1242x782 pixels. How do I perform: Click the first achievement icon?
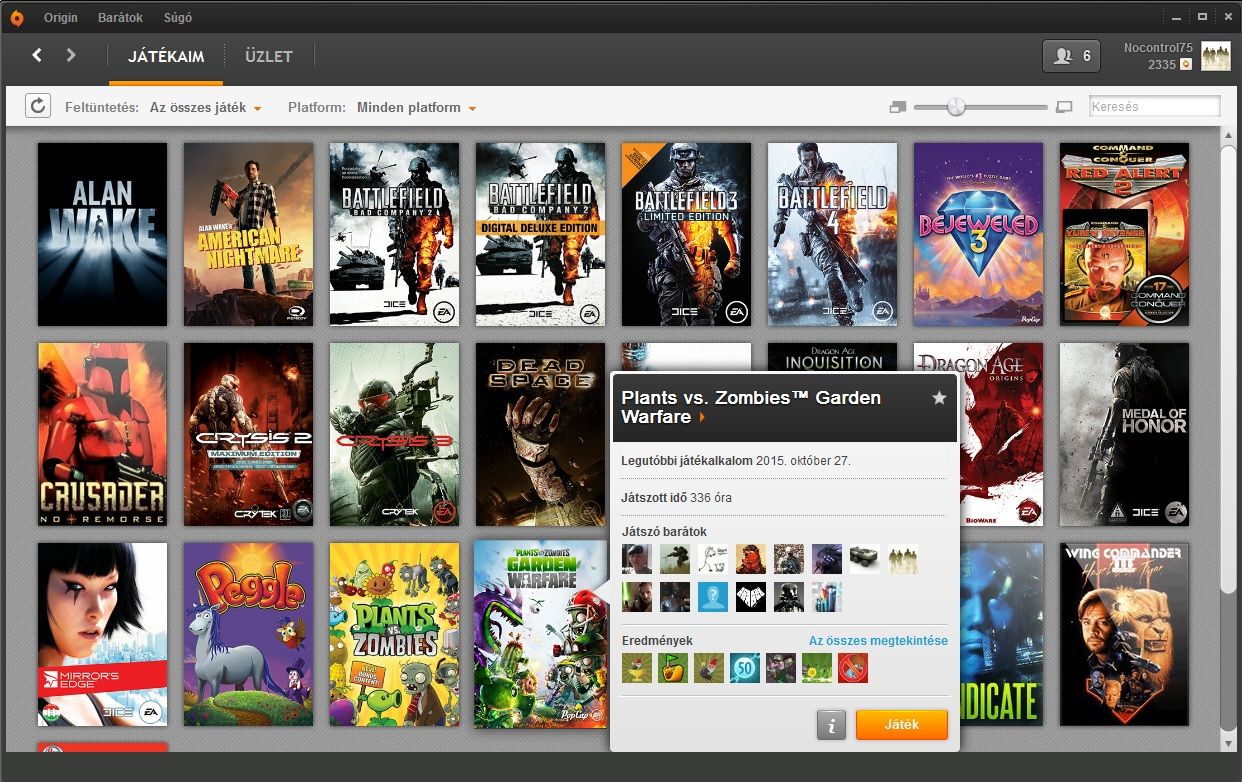pos(637,668)
